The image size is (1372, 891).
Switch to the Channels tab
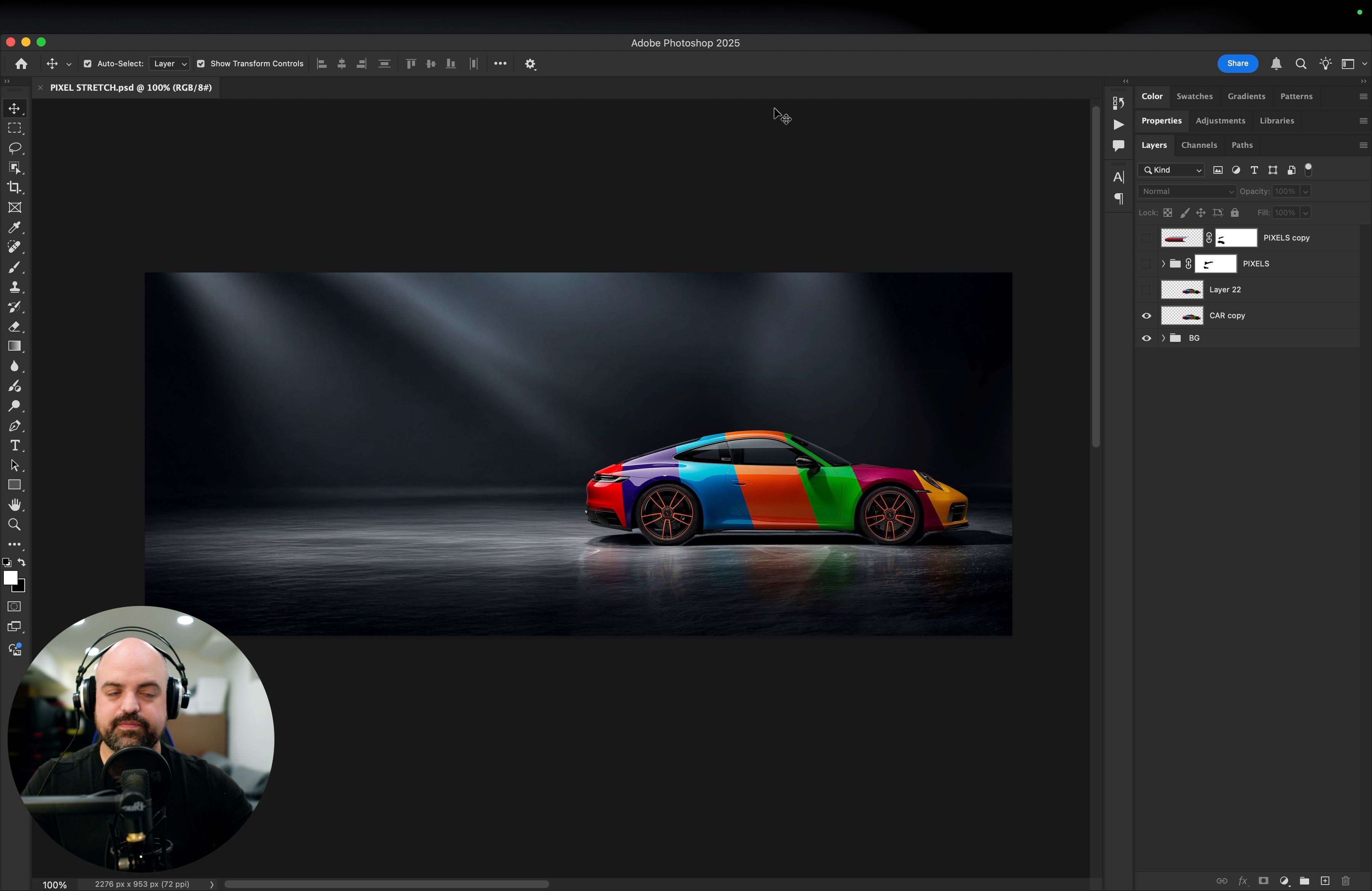click(1199, 145)
